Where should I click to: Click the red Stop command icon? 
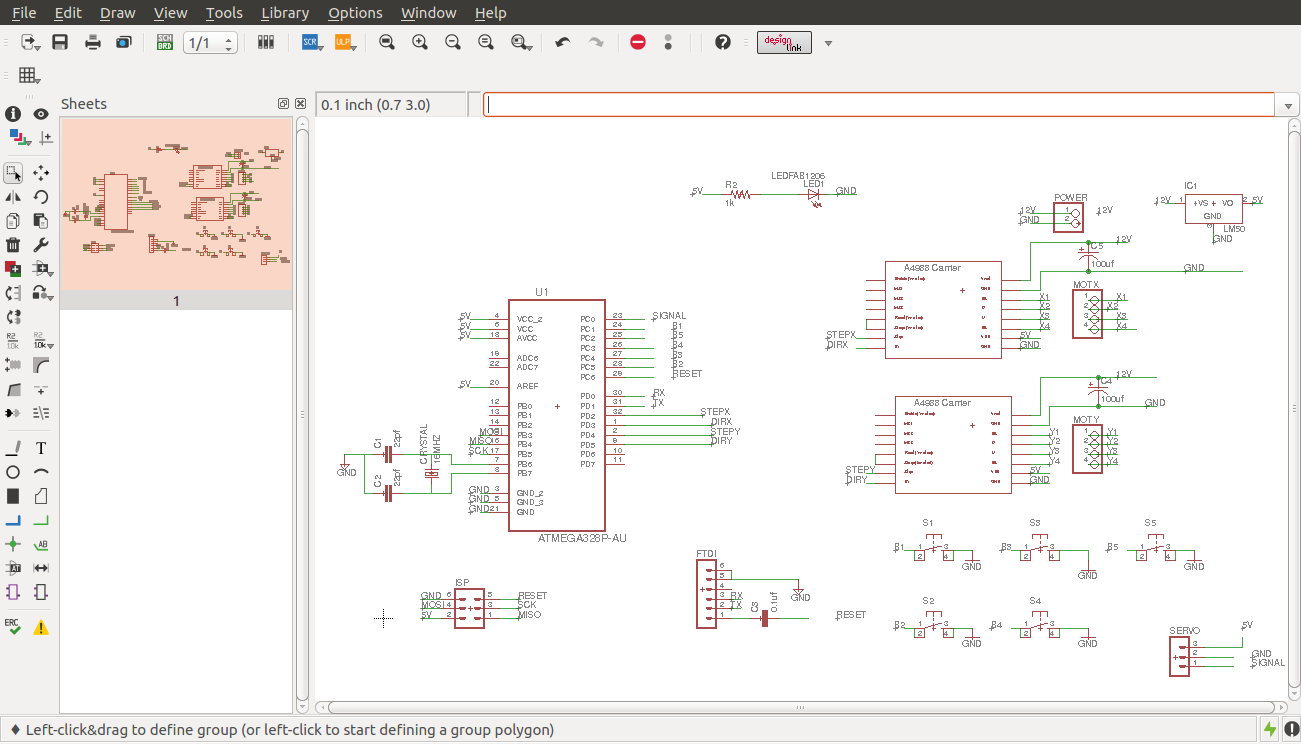[x=638, y=42]
